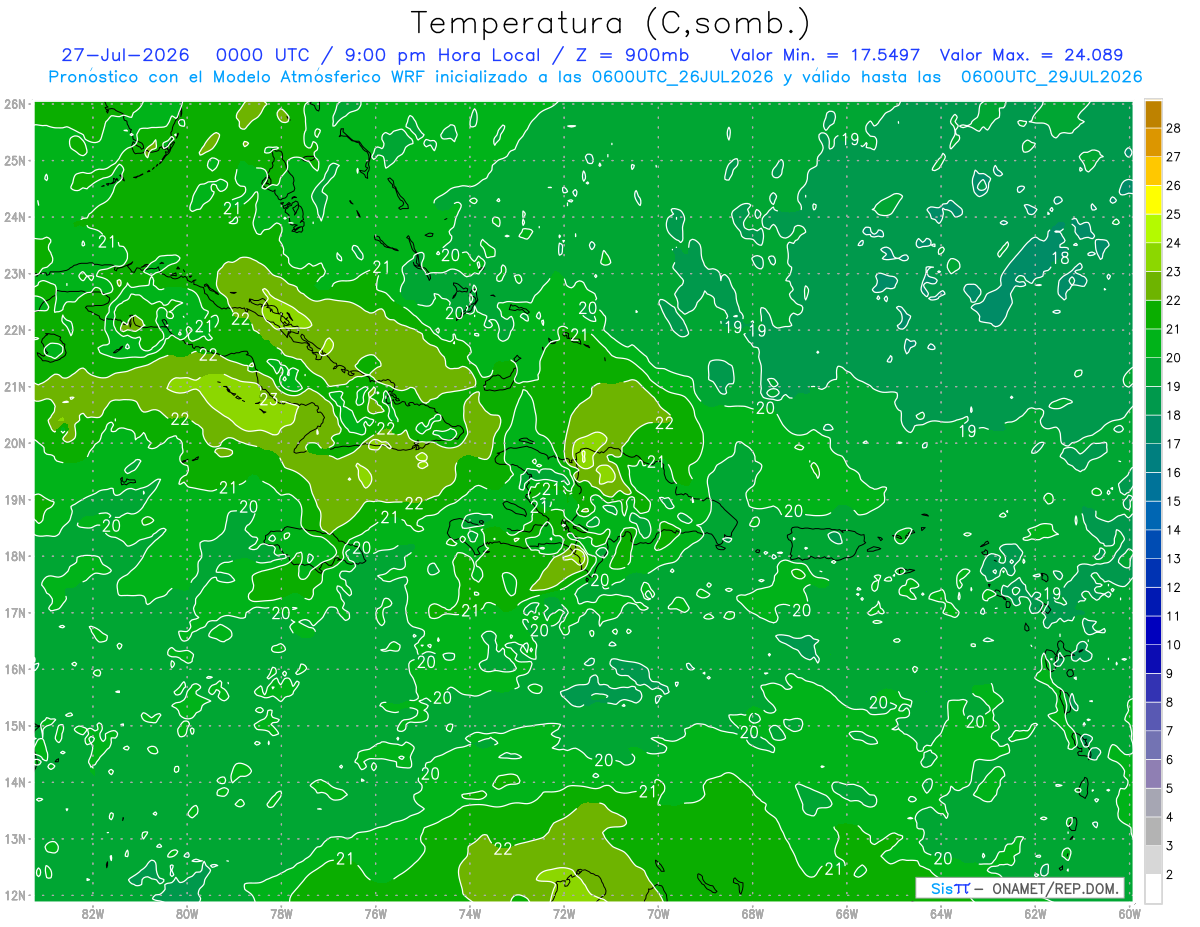Click the color bar value 10

coord(1174,645)
